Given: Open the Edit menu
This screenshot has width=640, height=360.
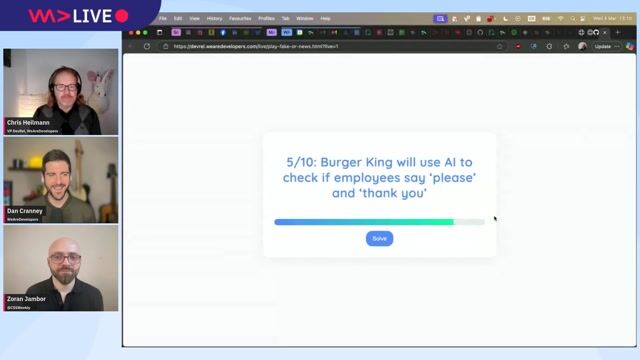Looking at the screenshot, I should point(178,19).
